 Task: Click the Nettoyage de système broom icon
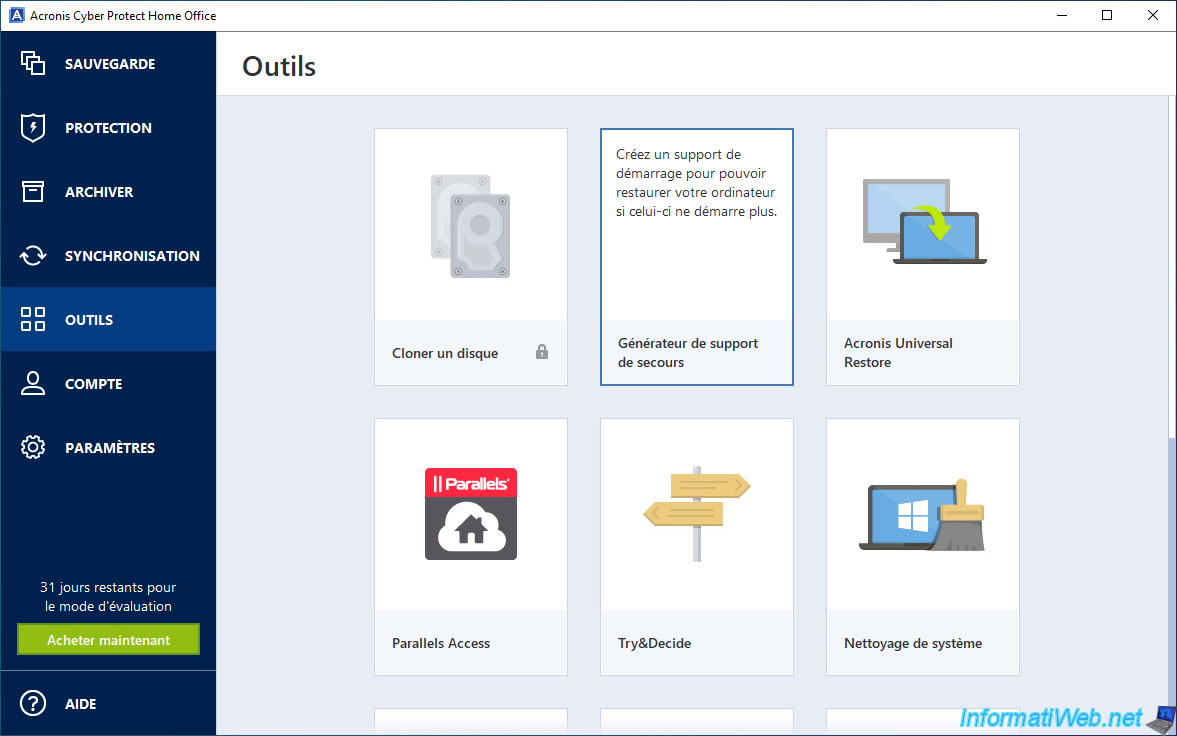(x=922, y=514)
